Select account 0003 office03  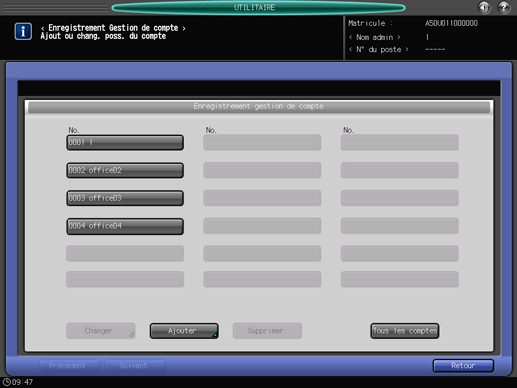[x=125, y=198]
